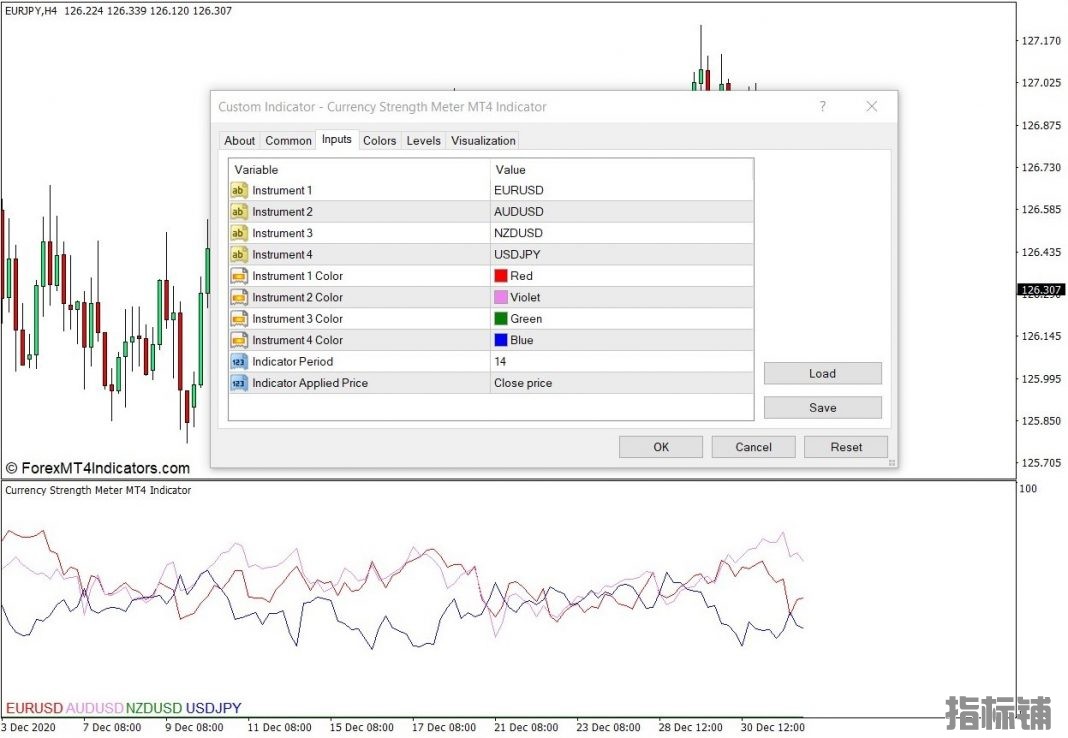Select the Instrument 1 Color row icon
Image resolution: width=1068 pixels, height=738 pixels.
tap(239, 276)
